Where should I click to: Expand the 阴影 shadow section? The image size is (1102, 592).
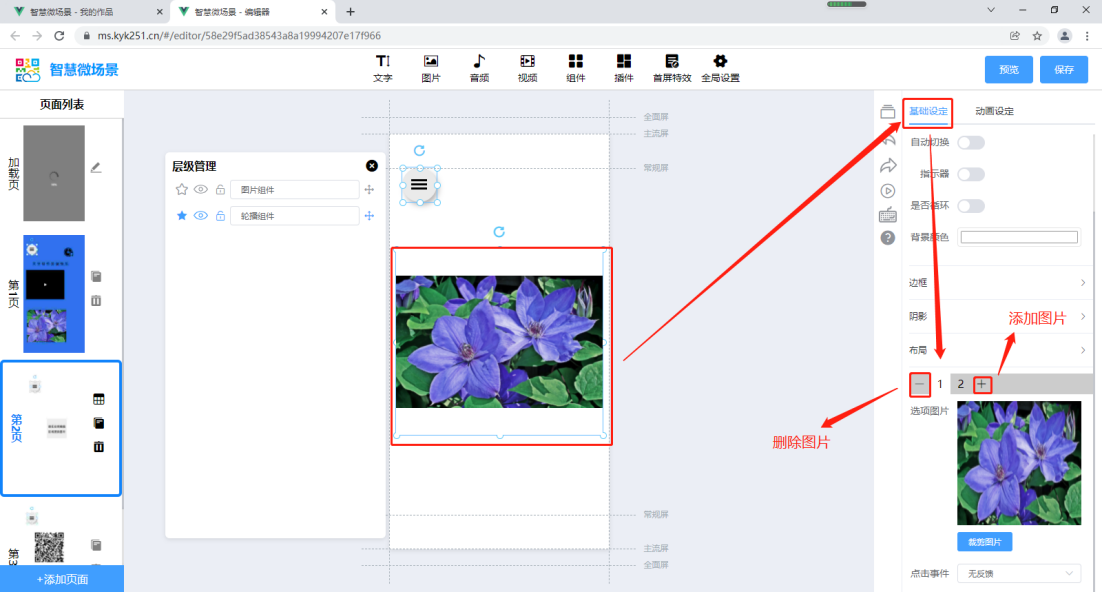click(x=997, y=317)
